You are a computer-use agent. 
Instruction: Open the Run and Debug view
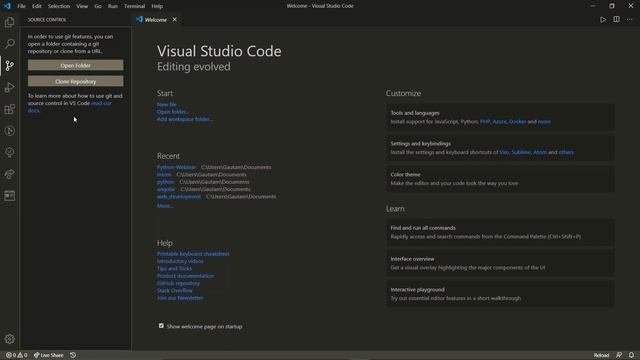click(9, 87)
